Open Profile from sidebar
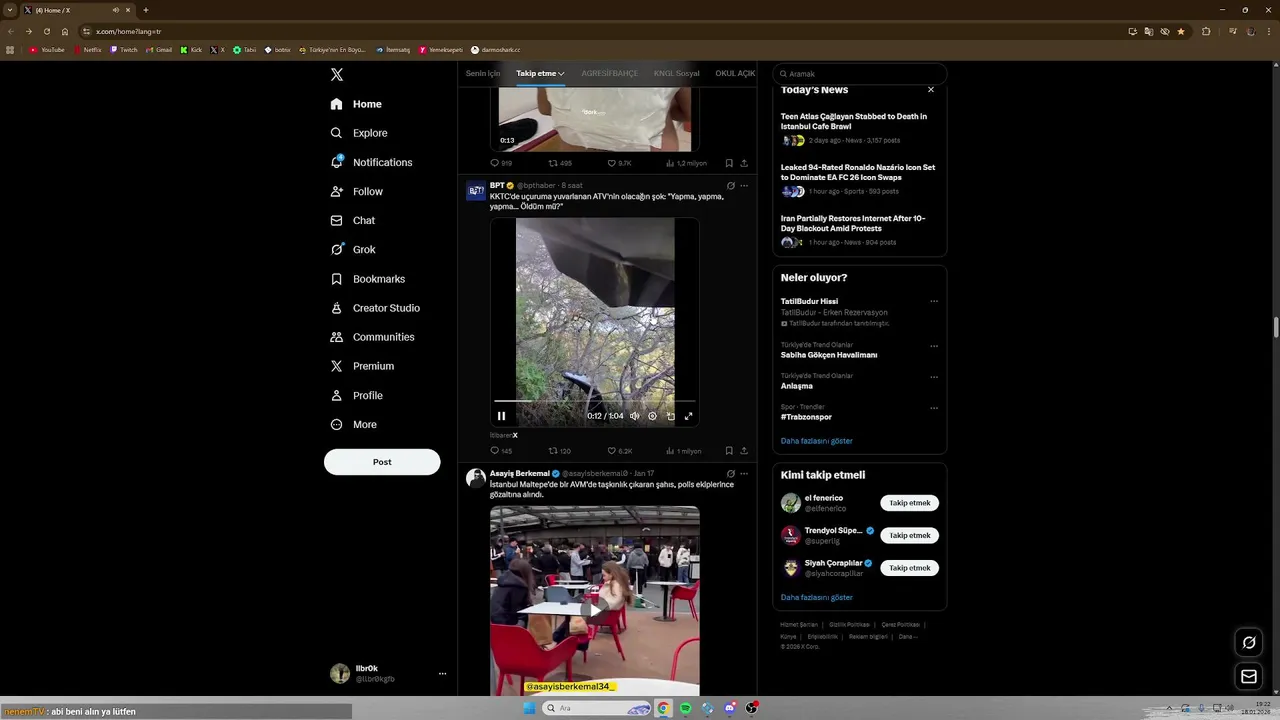 [356, 395]
